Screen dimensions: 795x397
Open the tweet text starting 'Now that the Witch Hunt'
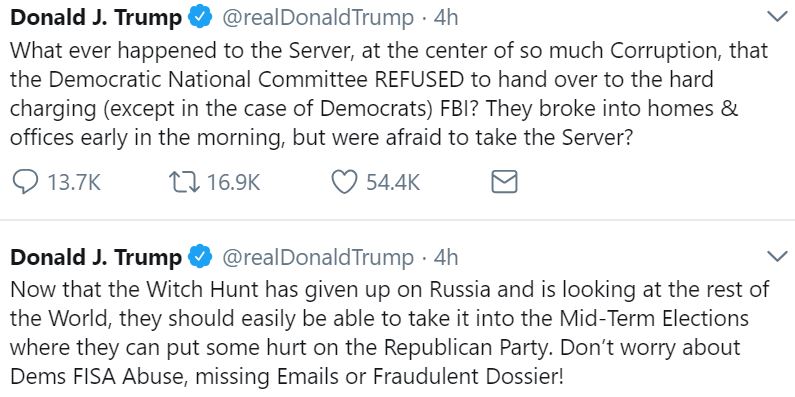389,333
